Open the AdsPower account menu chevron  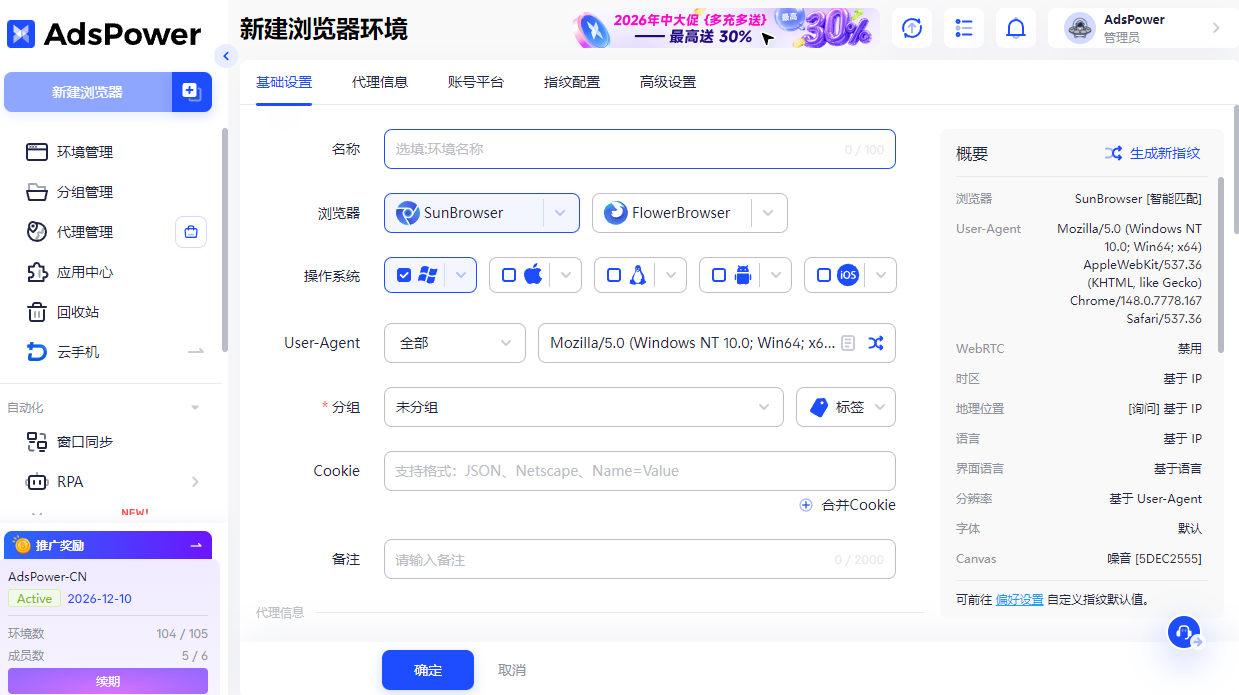coord(1216,28)
